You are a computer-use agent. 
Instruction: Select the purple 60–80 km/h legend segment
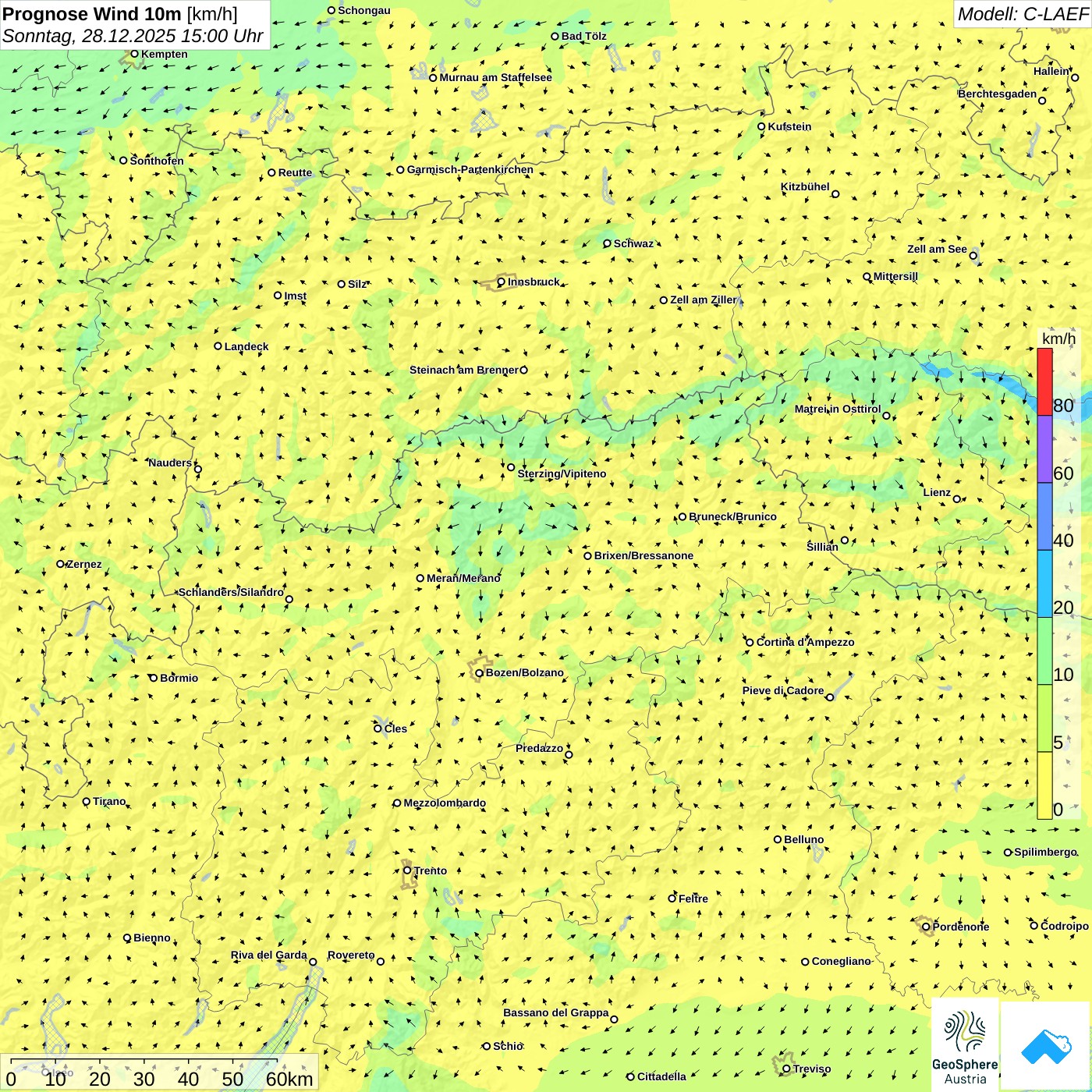(1044, 449)
